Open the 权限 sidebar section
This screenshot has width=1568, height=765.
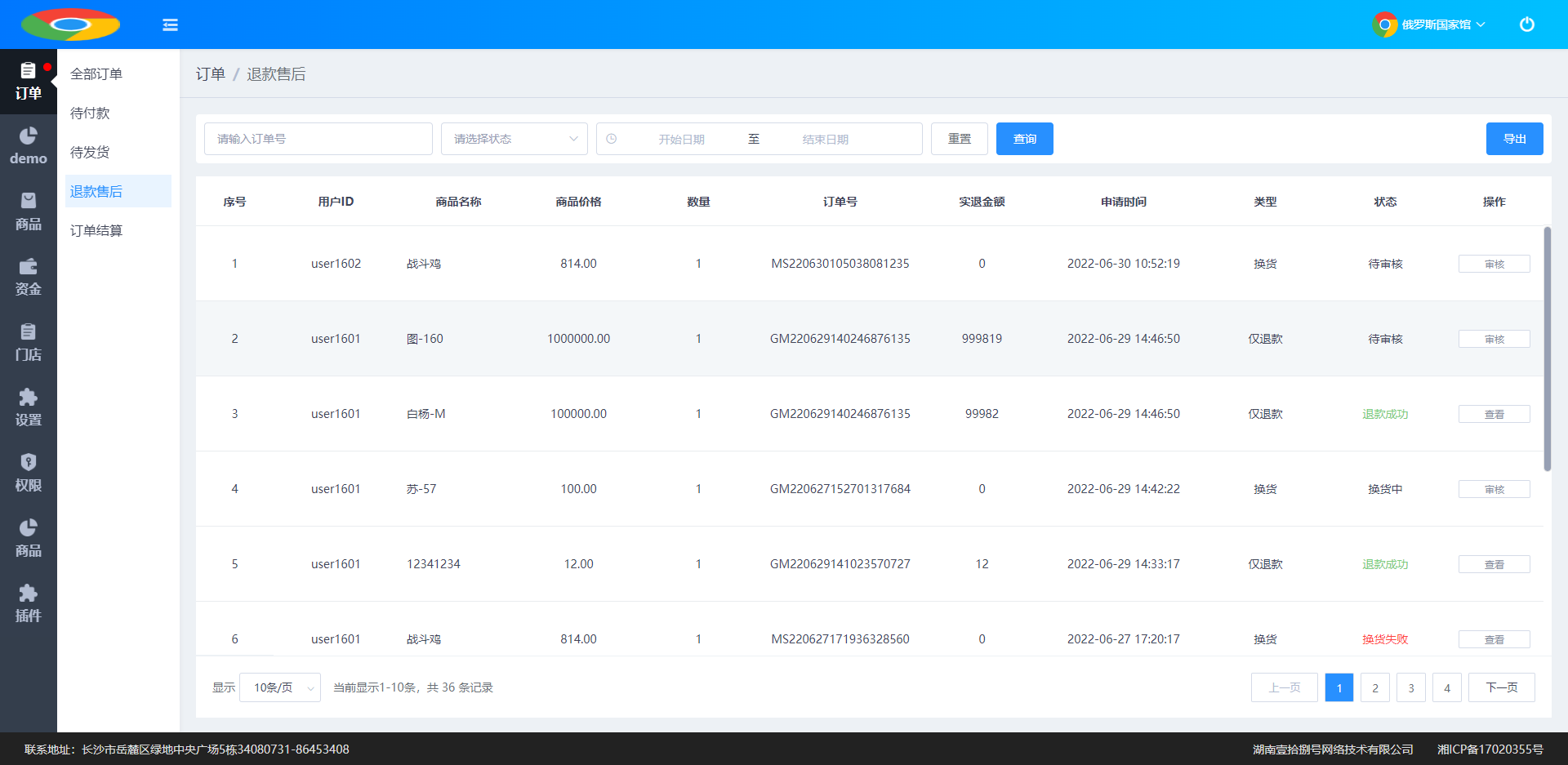pos(29,474)
